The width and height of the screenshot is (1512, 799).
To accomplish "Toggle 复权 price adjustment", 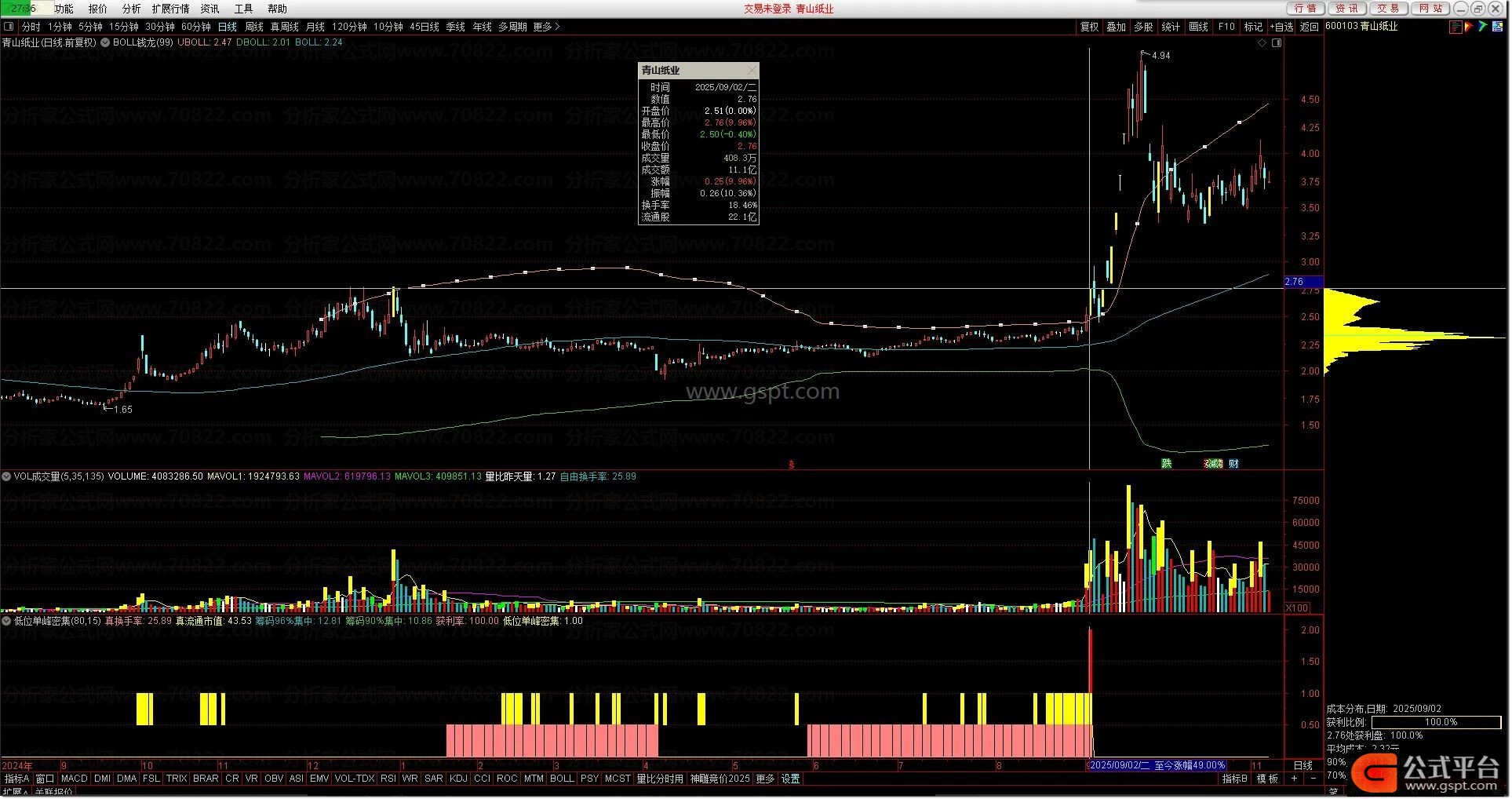I will point(1089,27).
